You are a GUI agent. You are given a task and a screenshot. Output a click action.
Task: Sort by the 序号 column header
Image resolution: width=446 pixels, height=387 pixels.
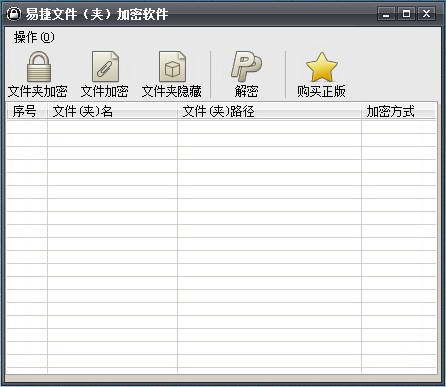click(27, 111)
